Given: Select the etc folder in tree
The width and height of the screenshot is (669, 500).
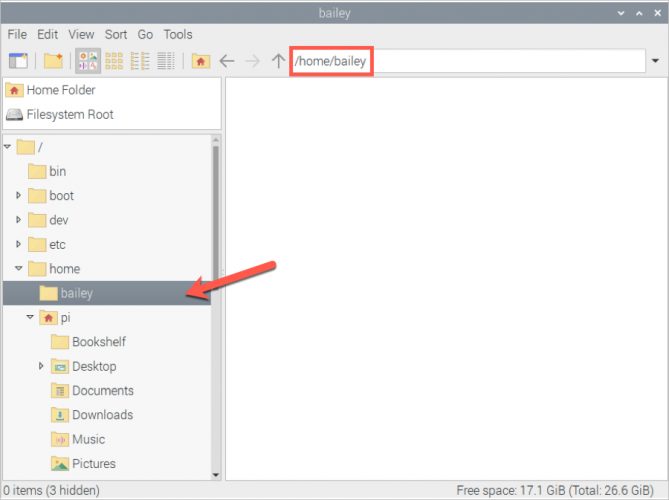Looking at the screenshot, I should click(47, 244).
